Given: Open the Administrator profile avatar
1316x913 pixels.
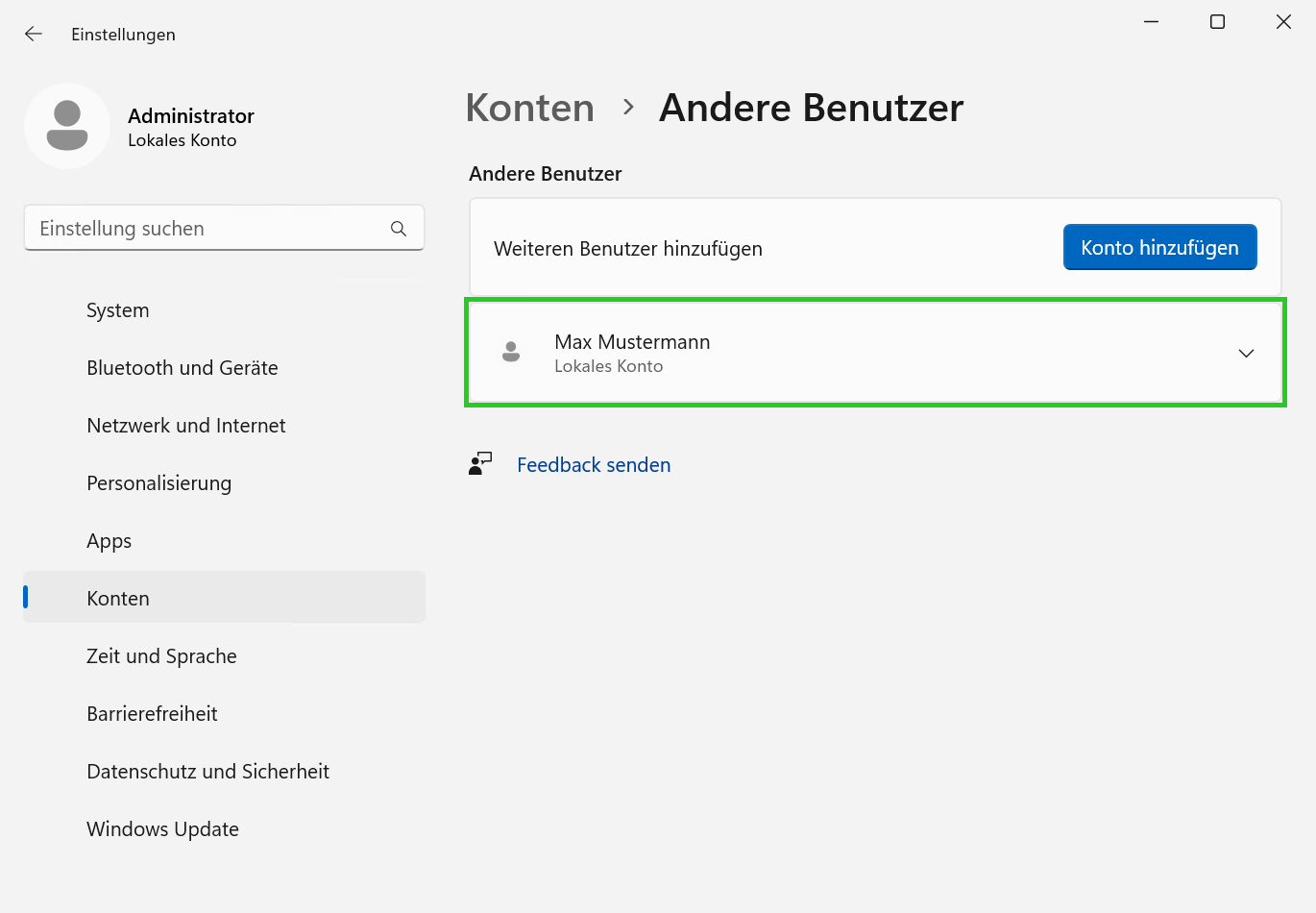Looking at the screenshot, I should tap(67, 126).
